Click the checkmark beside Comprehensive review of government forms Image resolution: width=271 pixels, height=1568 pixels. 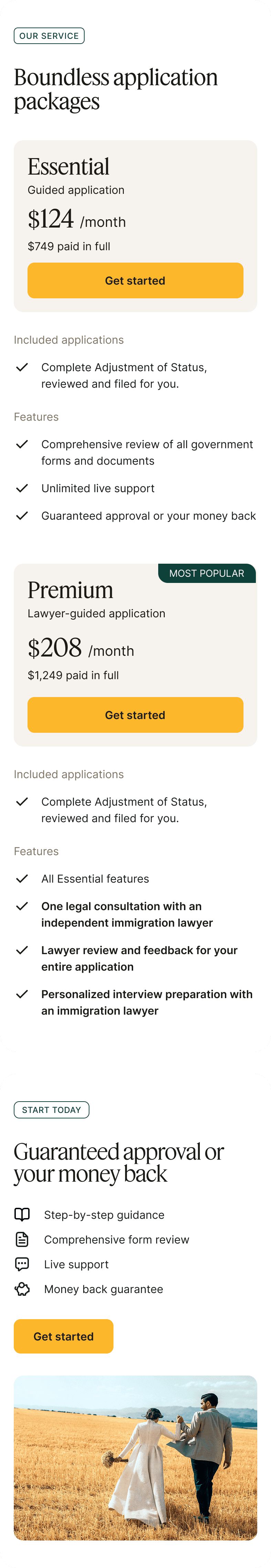coord(22,444)
